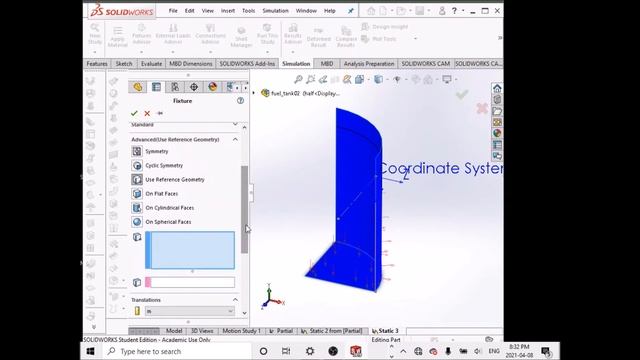Open SOLIDWORKS app from taskbar
This screenshot has width=640, height=360.
pos(356,351)
